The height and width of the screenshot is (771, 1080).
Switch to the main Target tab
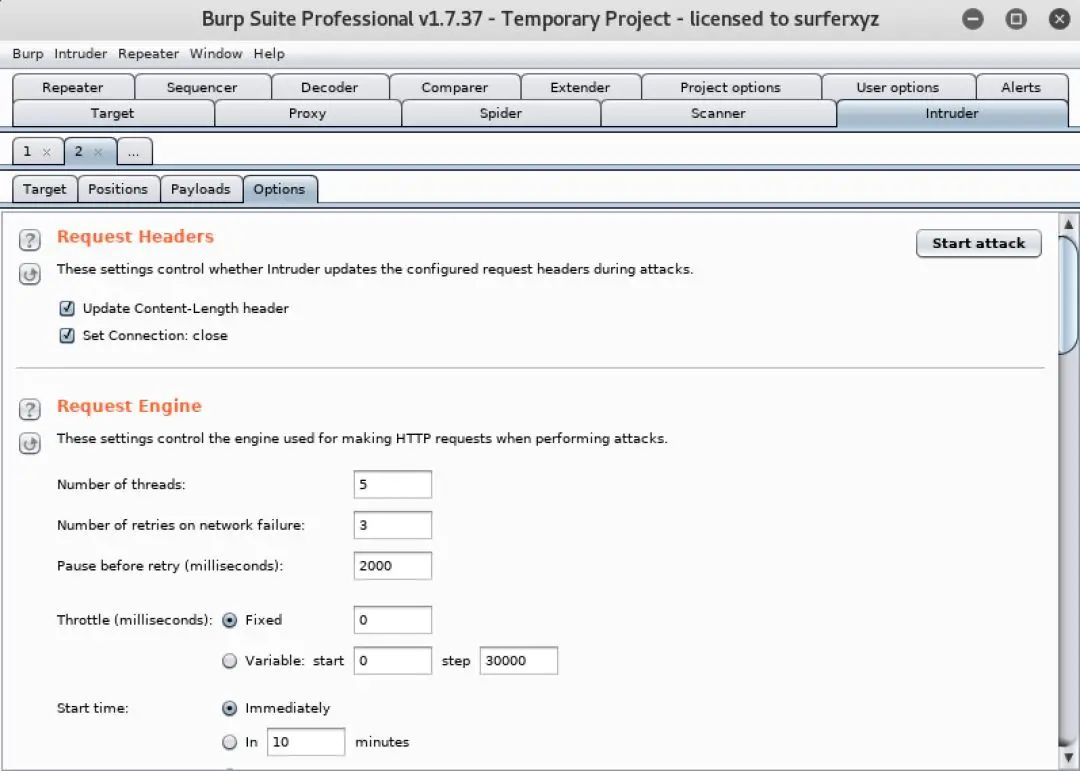[x=112, y=114]
